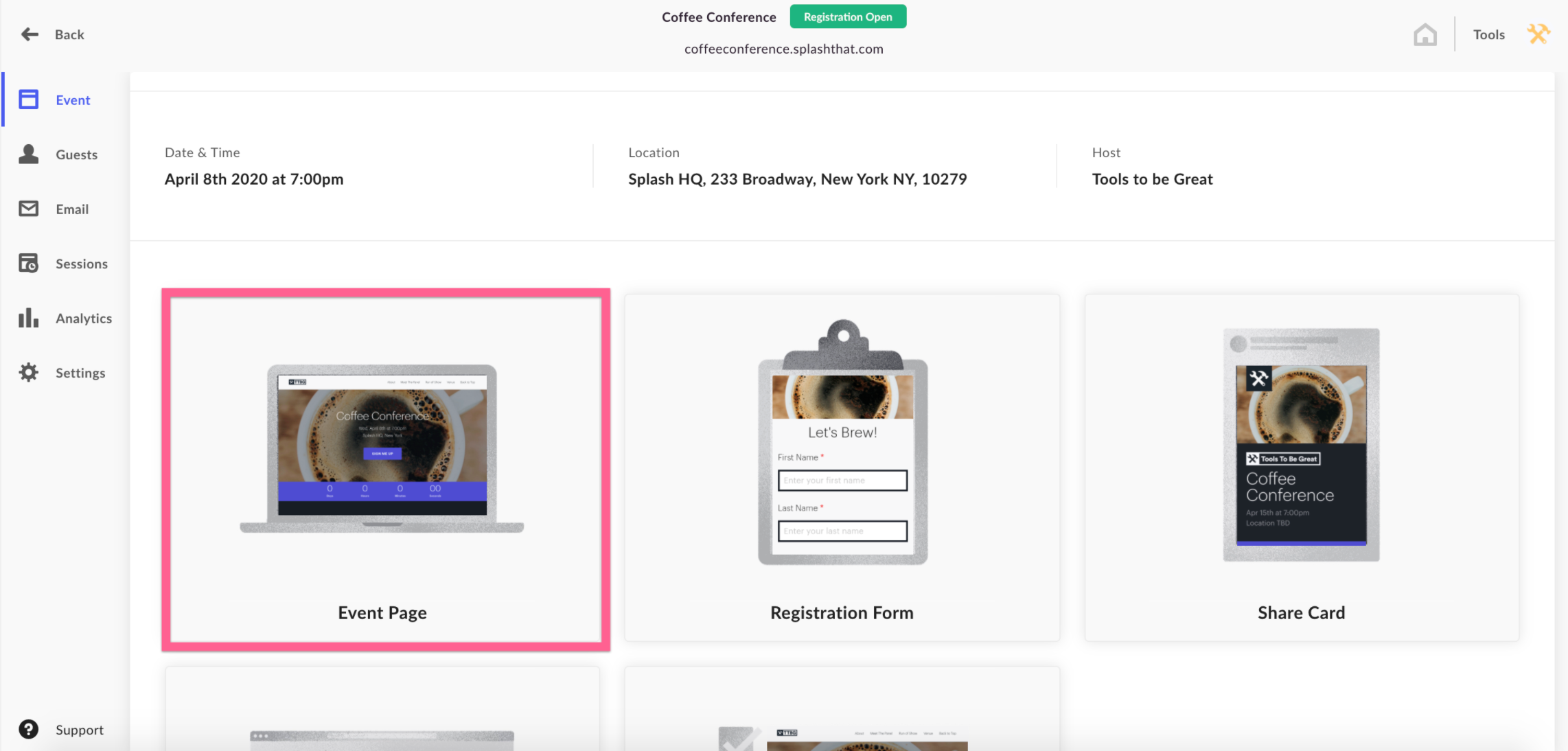The width and height of the screenshot is (1568, 751).
Task: Go to the Sessions section
Action: 65,264
